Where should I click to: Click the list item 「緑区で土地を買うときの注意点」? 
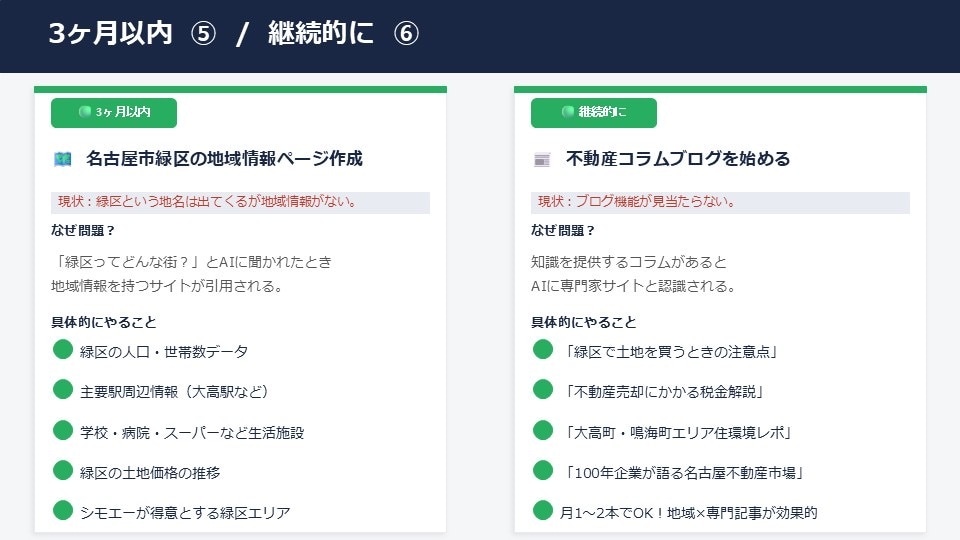pyautogui.click(x=671, y=352)
